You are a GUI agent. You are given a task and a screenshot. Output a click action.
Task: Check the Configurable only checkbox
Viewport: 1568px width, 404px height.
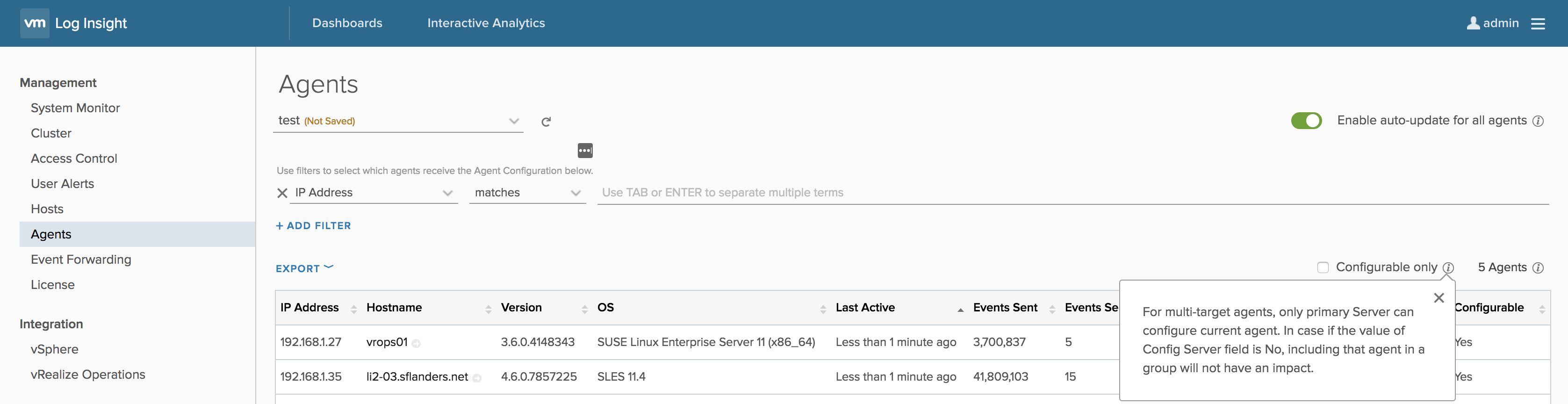[1323, 268]
